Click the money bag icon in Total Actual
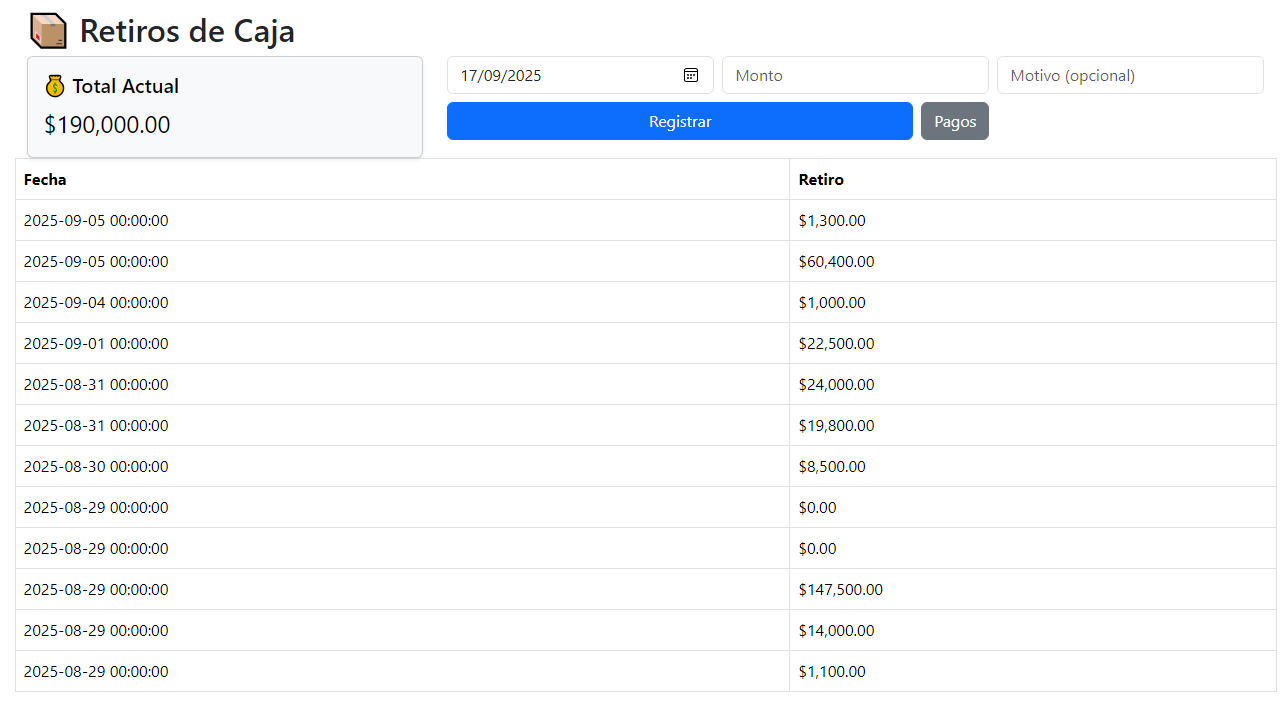This screenshot has height=709, width=1284. pos(55,87)
